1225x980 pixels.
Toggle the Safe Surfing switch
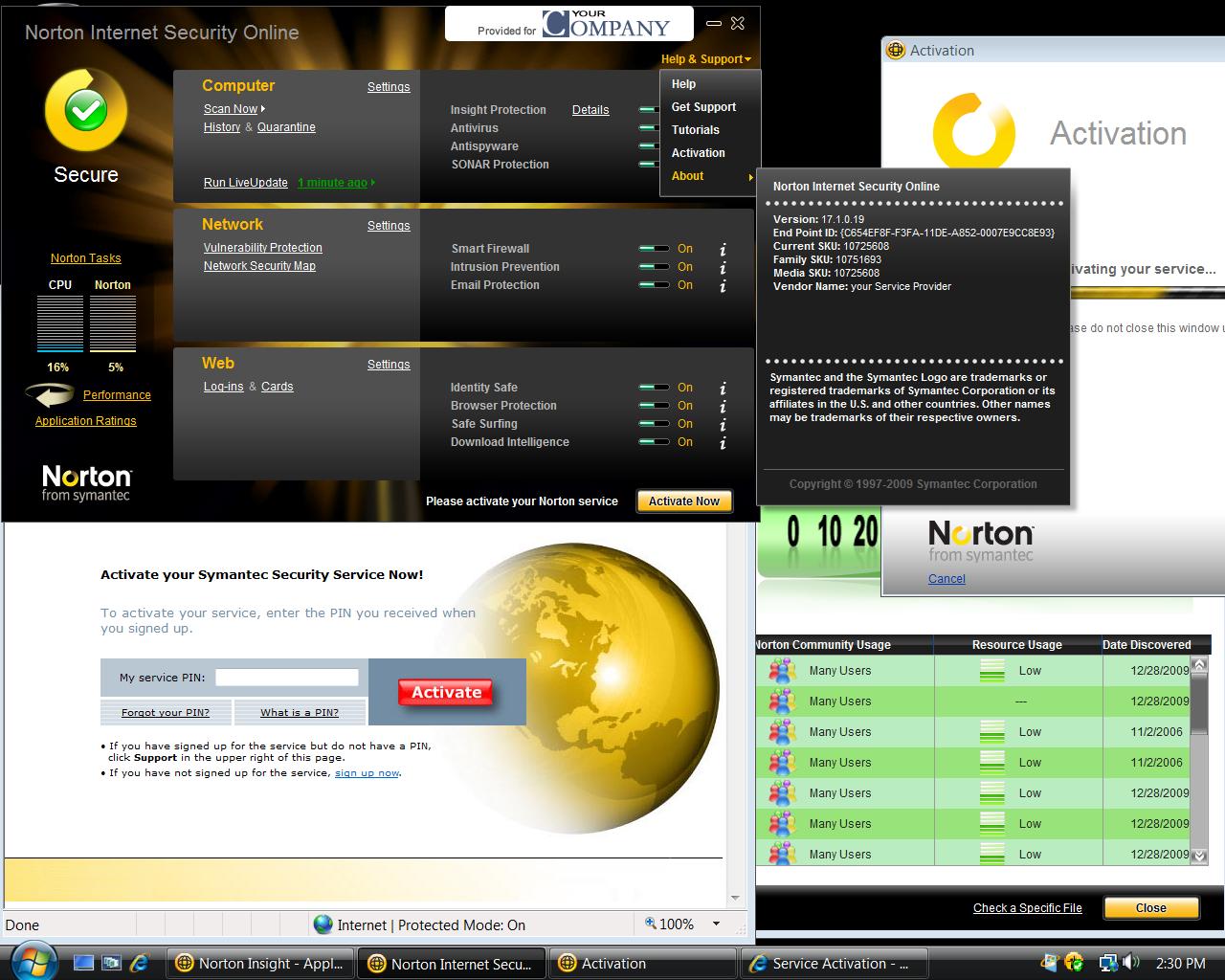tap(654, 424)
